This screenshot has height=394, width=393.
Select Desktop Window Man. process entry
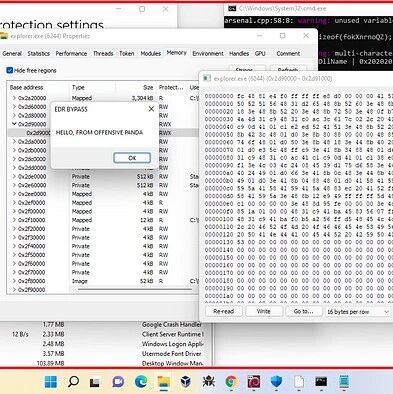[172, 363]
